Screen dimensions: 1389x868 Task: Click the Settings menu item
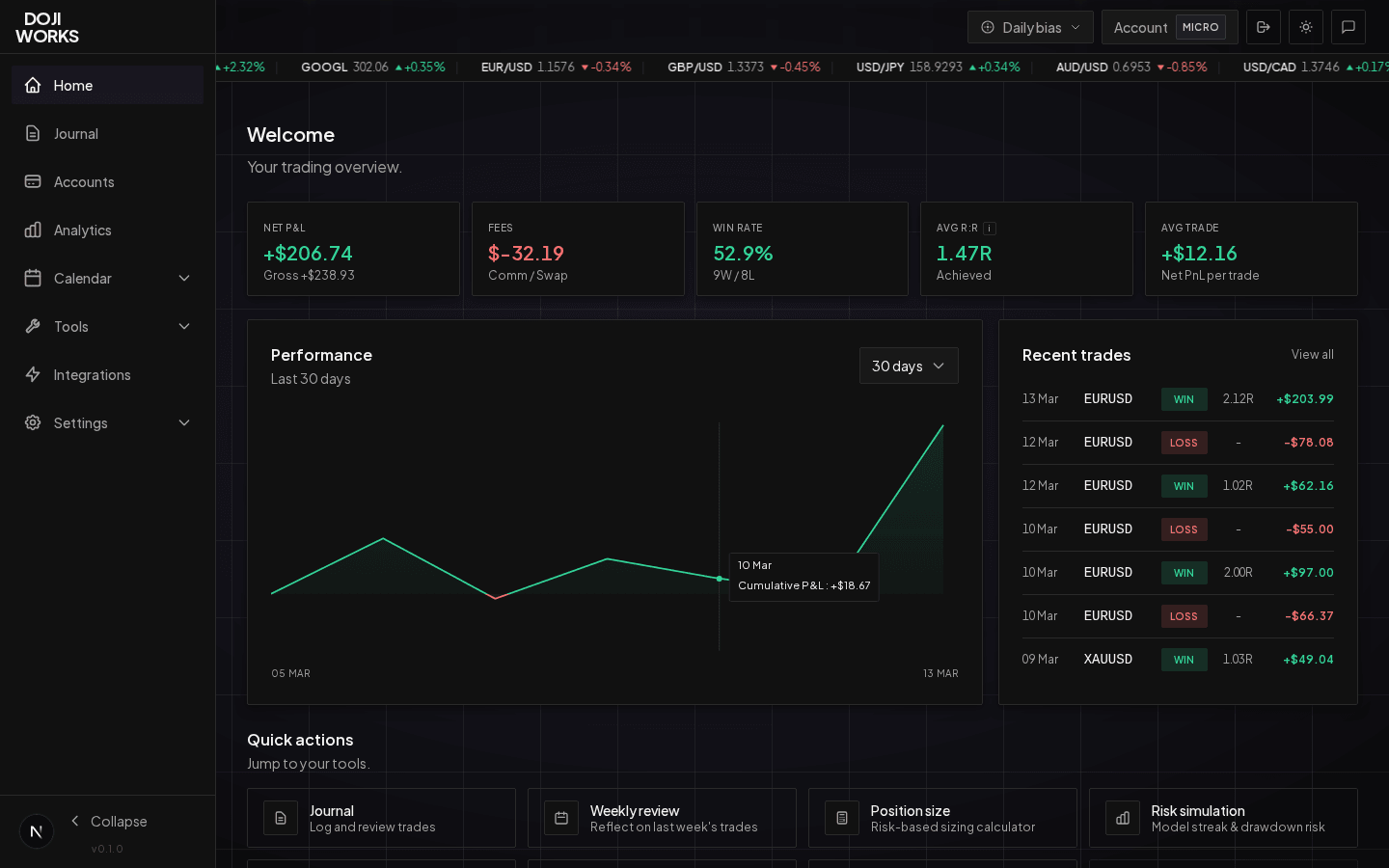80,422
